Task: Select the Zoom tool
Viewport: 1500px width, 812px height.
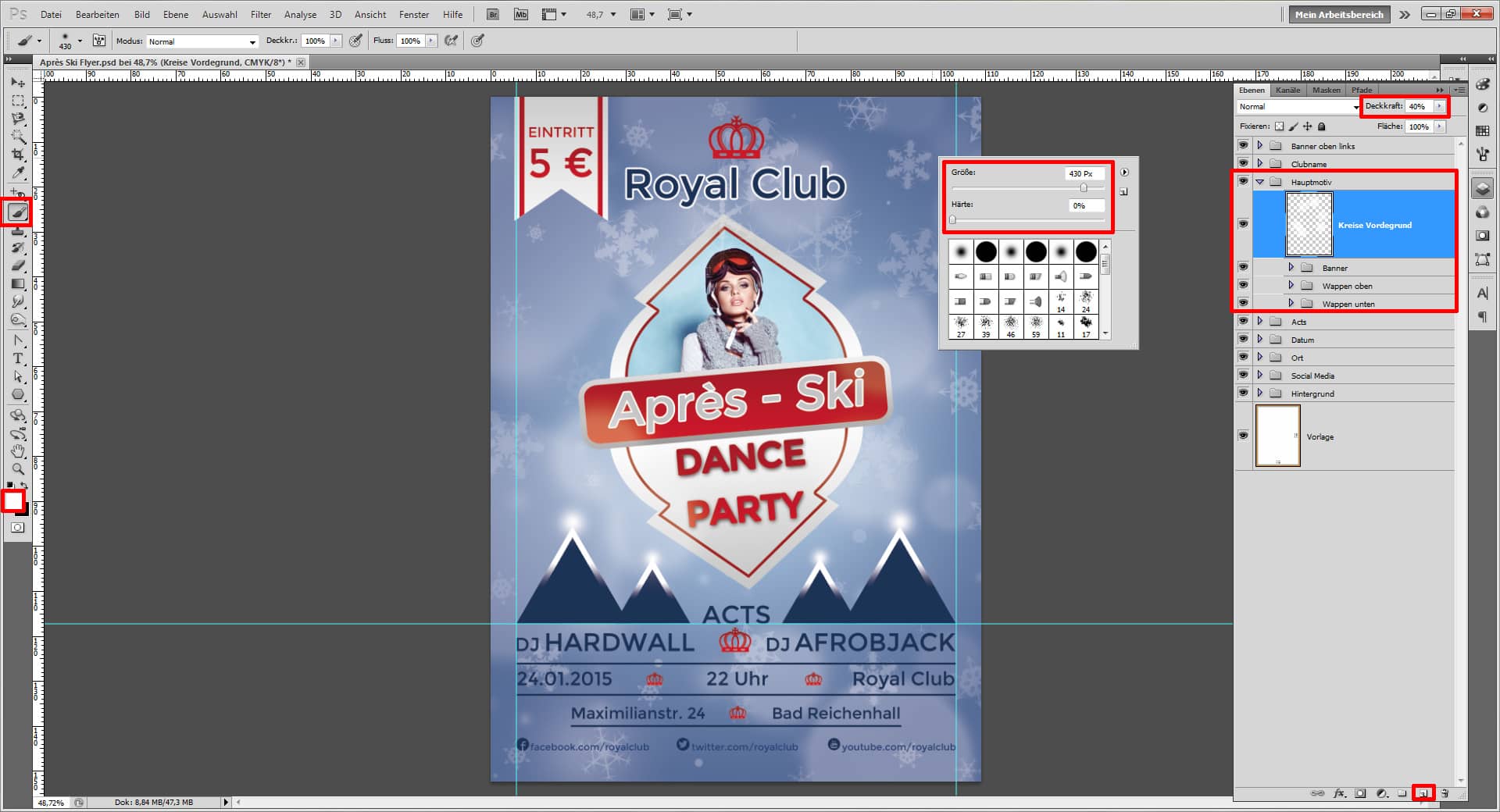Action: click(17, 469)
